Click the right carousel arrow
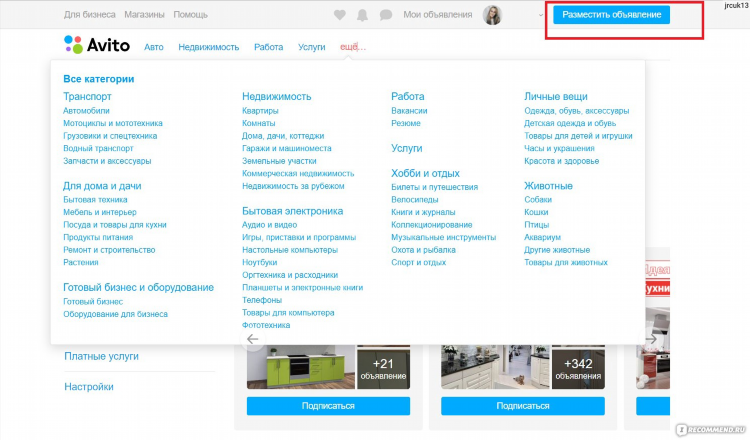This screenshot has height=440, width=750. (x=651, y=339)
